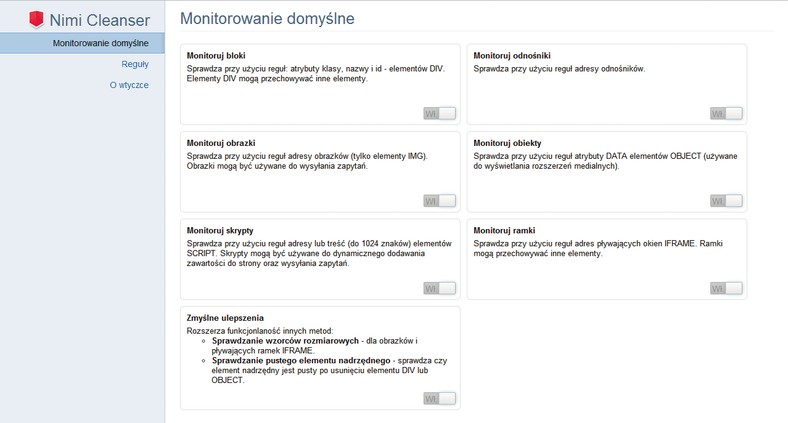The image size is (788, 423).
Task: Toggle the Zmyślne ulepszenia switch
Action: (440, 399)
